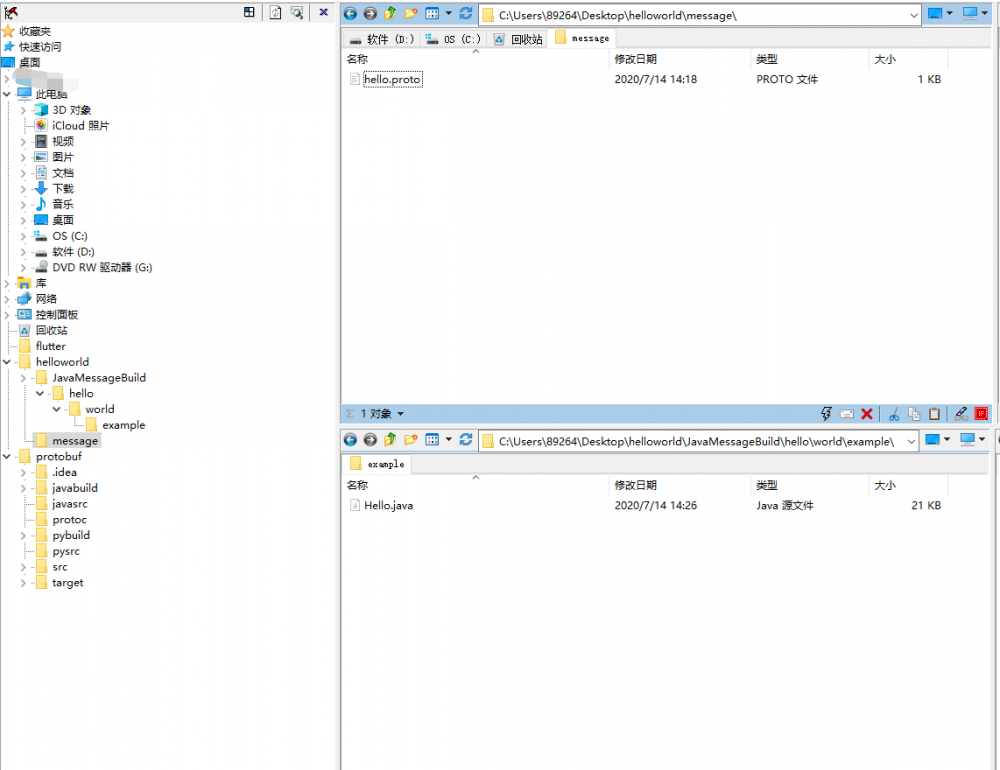Change view mode in bottom pane

coord(432,440)
